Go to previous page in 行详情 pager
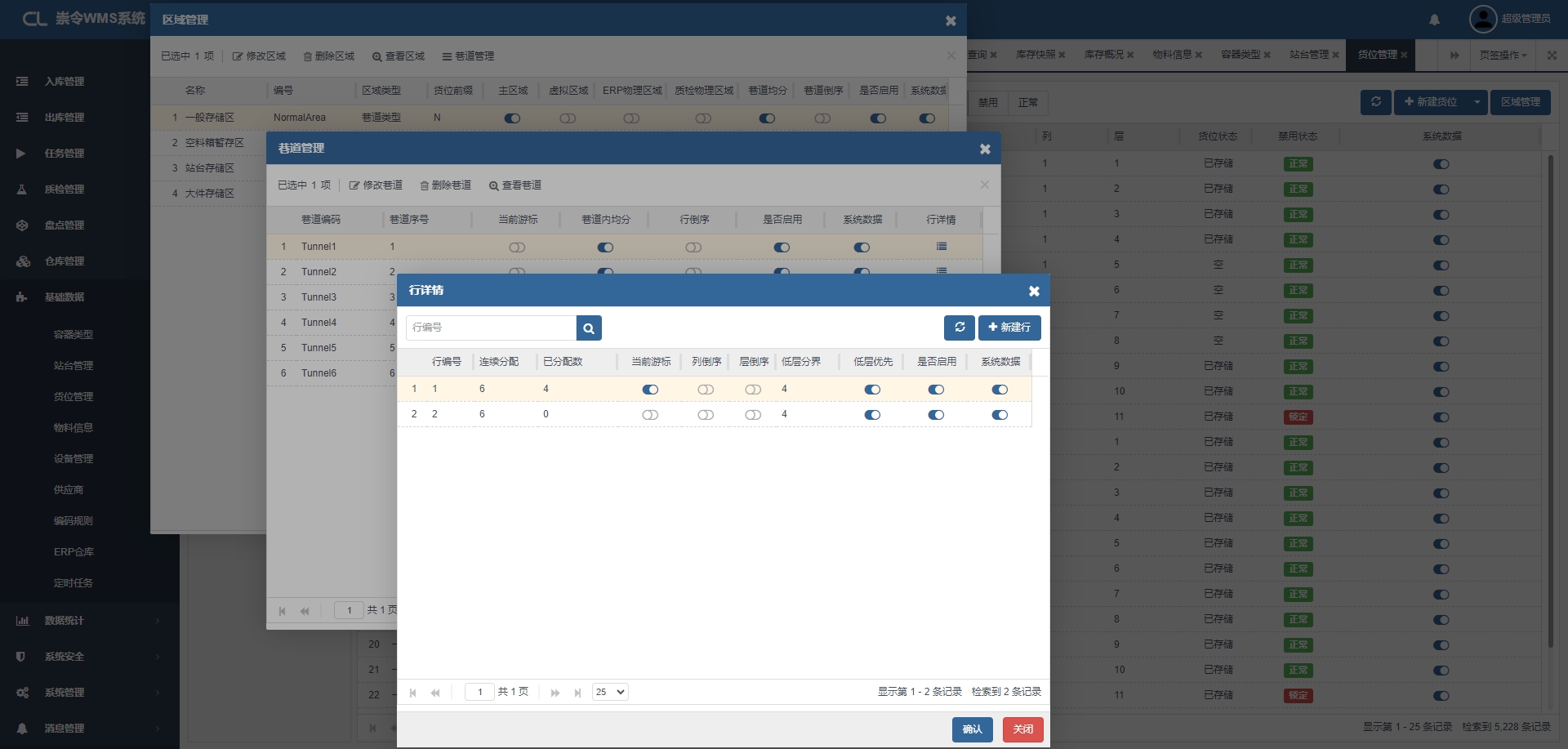This screenshot has width=1568, height=749. (435, 693)
